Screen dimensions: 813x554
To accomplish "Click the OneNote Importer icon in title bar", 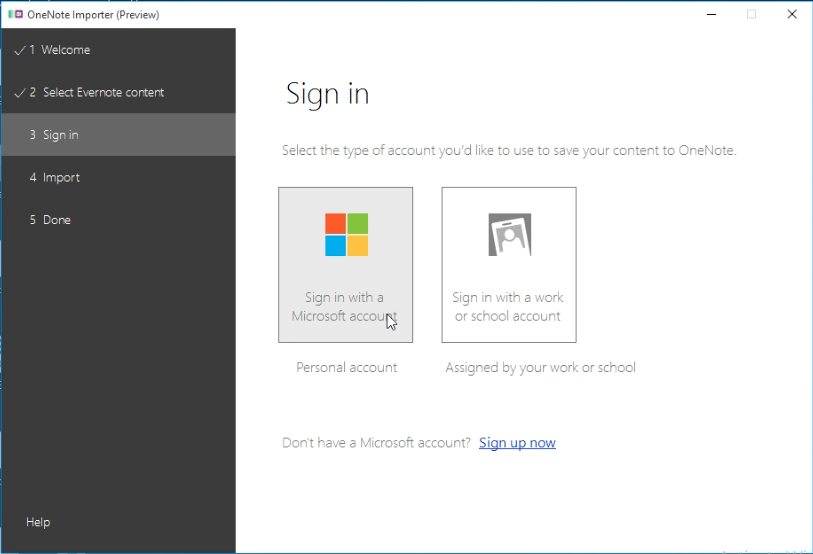I will point(16,15).
